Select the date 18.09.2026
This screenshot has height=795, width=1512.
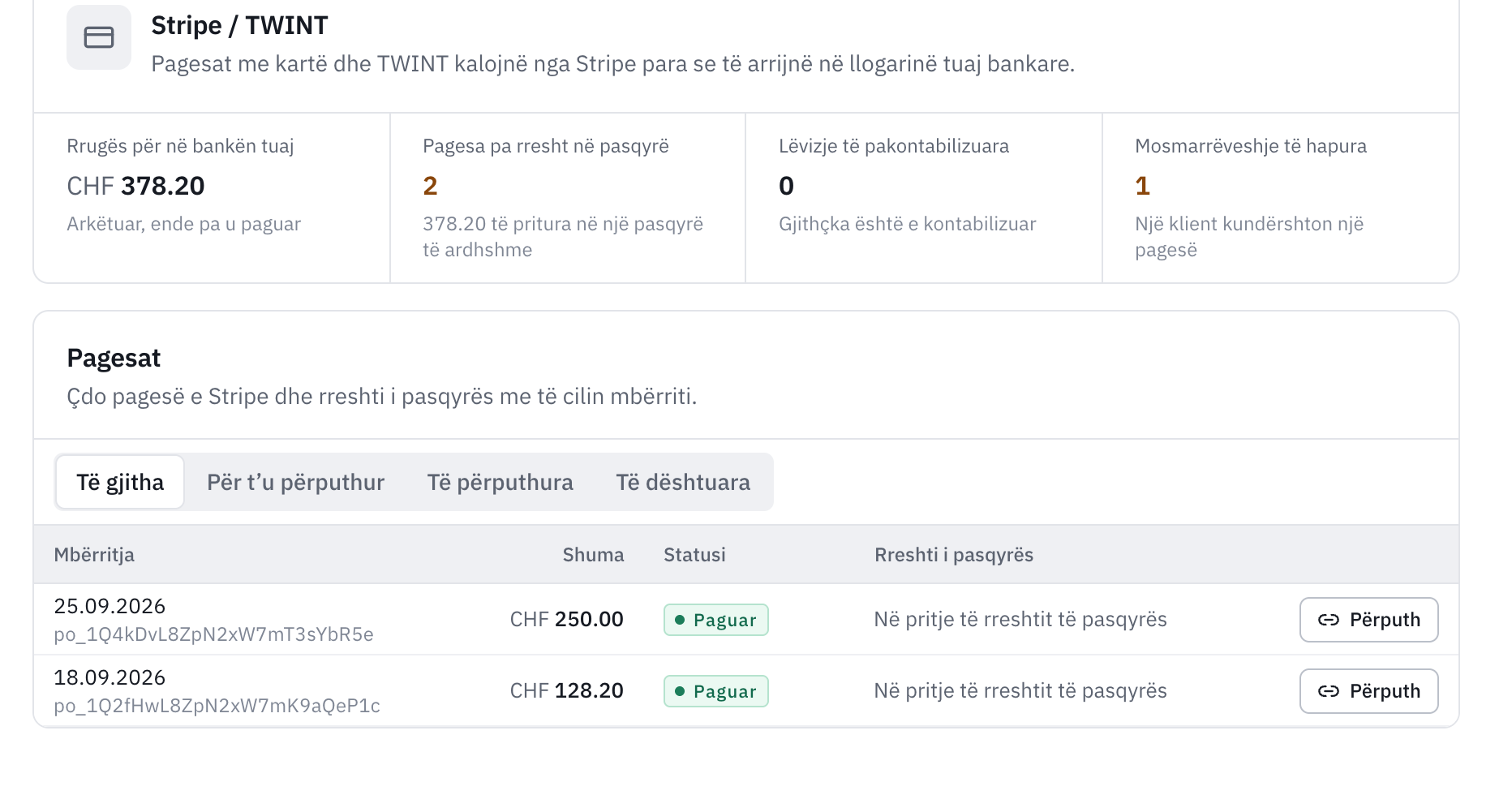pos(110,677)
